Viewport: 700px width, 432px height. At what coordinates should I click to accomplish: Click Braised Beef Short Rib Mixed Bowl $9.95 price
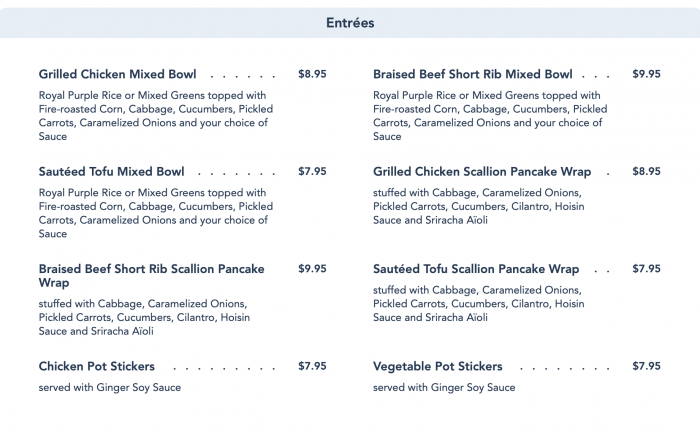(646, 74)
